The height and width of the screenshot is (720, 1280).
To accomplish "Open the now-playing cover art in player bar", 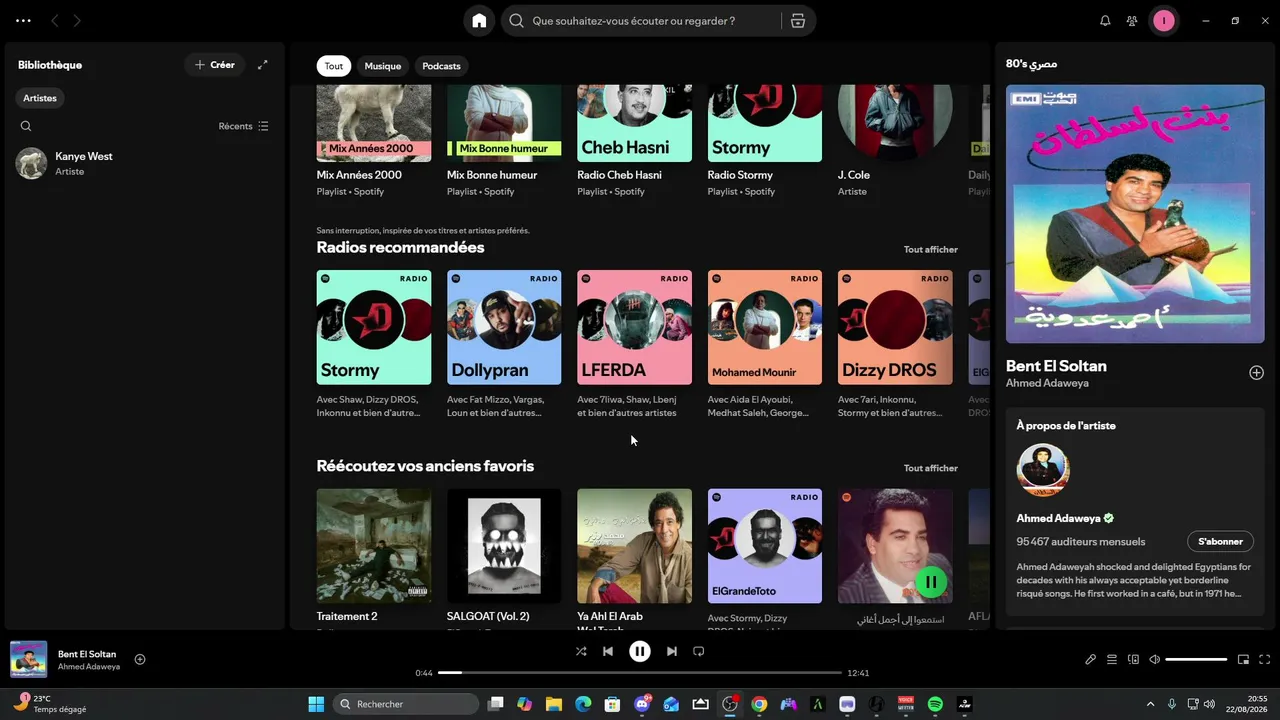I will click(x=28, y=659).
